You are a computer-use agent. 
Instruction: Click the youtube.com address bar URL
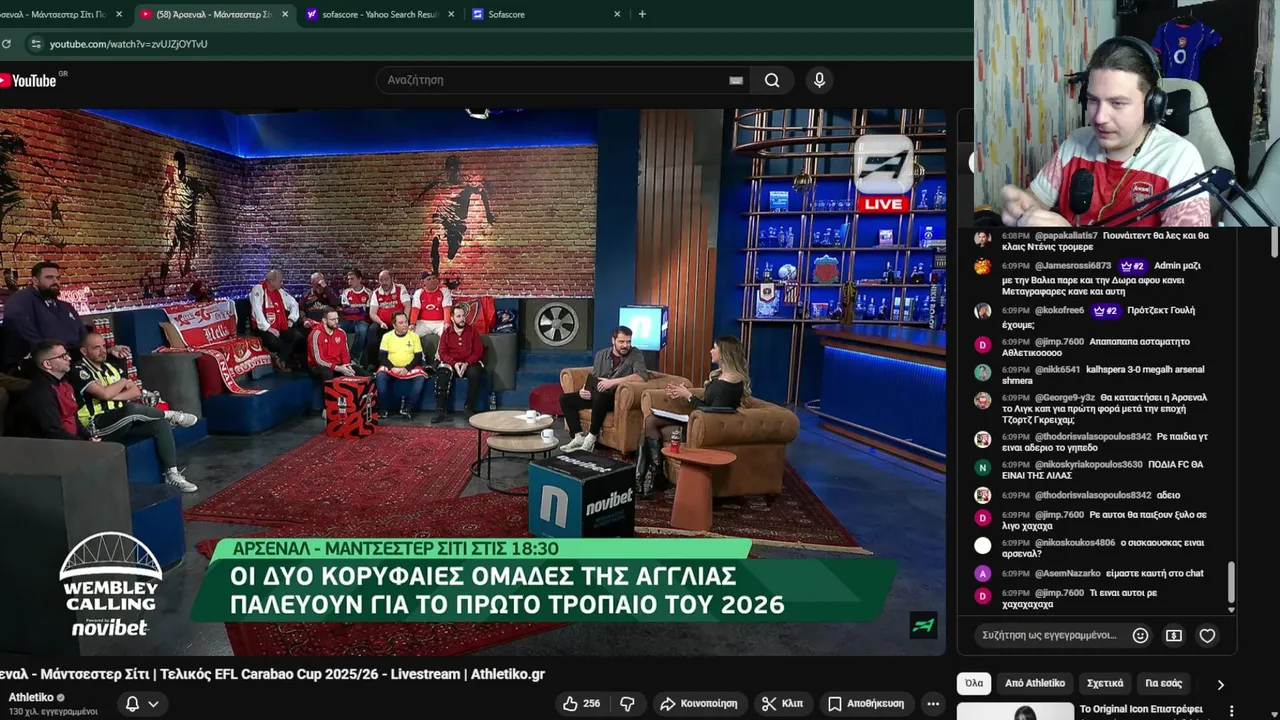pyautogui.click(x=129, y=44)
